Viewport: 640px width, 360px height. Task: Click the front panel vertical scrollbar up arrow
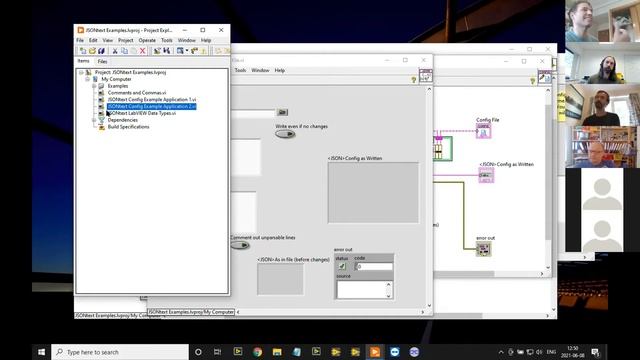(429, 89)
